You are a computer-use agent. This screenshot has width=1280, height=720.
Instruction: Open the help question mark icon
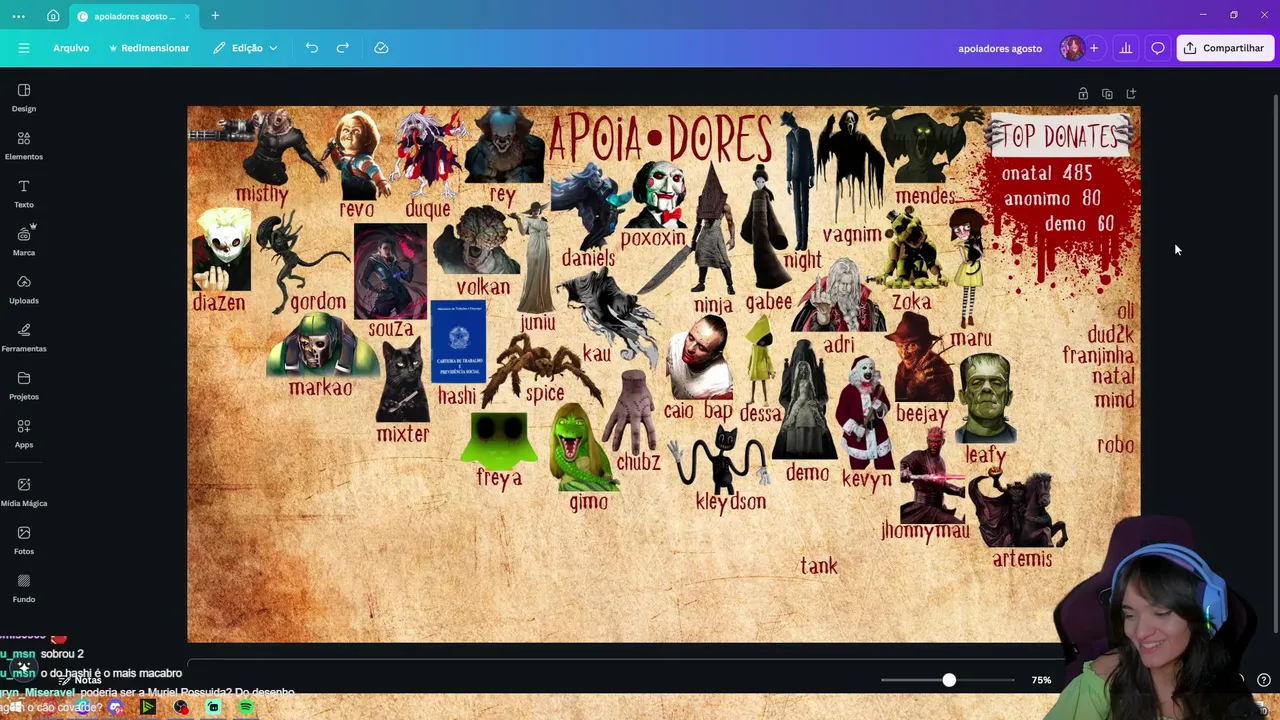(1264, 680)
